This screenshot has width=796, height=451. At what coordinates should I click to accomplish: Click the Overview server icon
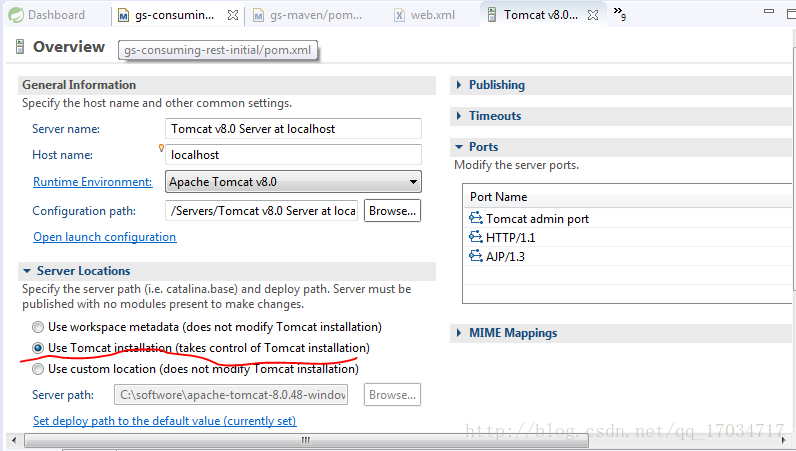coord(20,46)
